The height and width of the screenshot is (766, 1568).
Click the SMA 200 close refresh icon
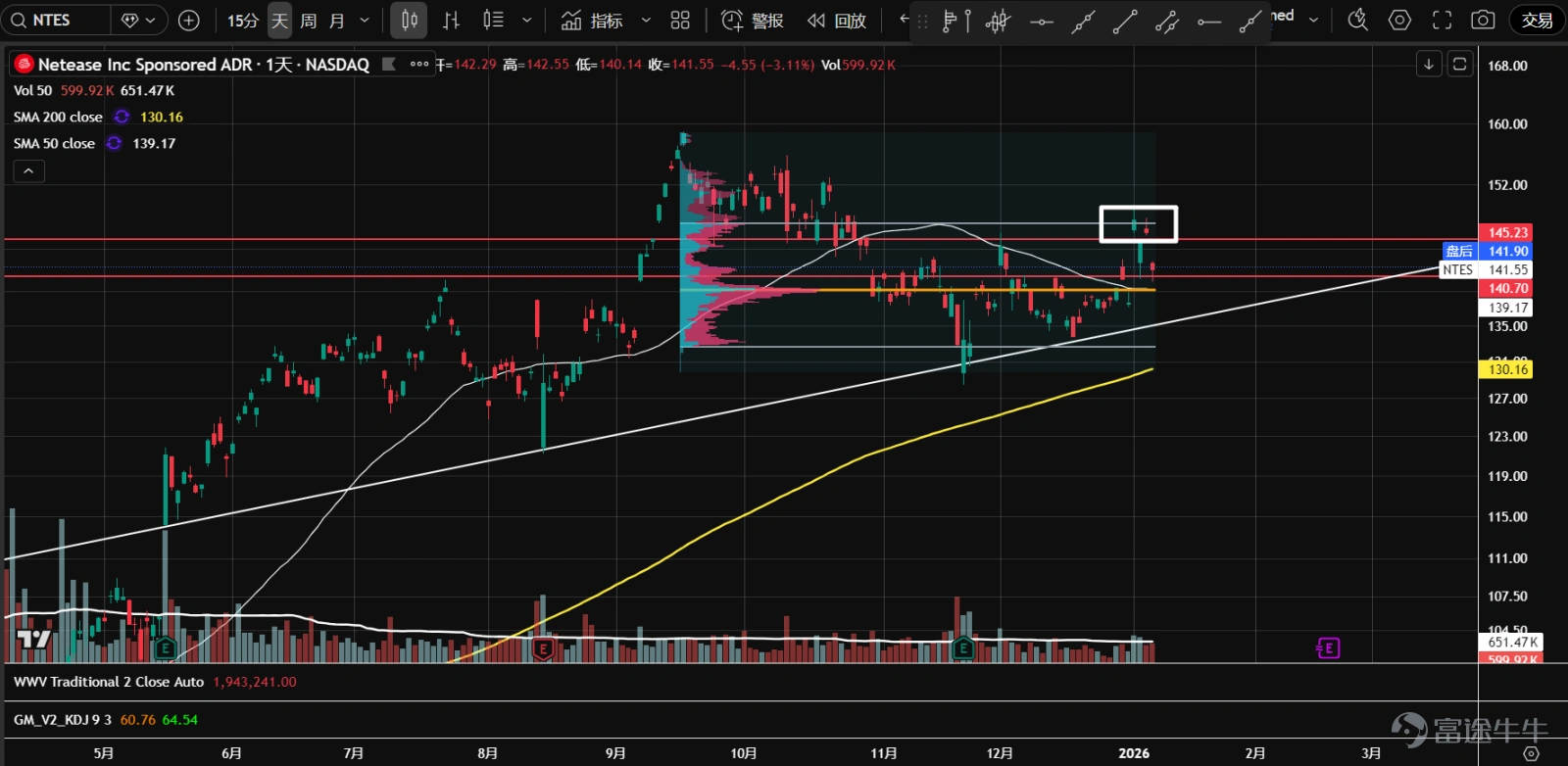pos(122,117)
